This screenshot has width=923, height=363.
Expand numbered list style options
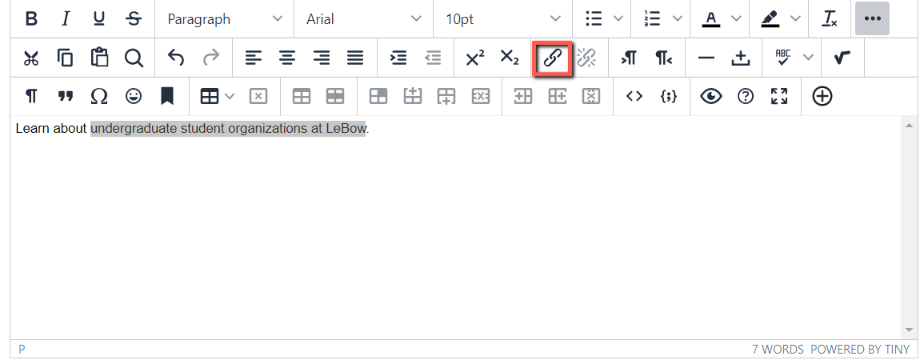[x=678, y=19]
